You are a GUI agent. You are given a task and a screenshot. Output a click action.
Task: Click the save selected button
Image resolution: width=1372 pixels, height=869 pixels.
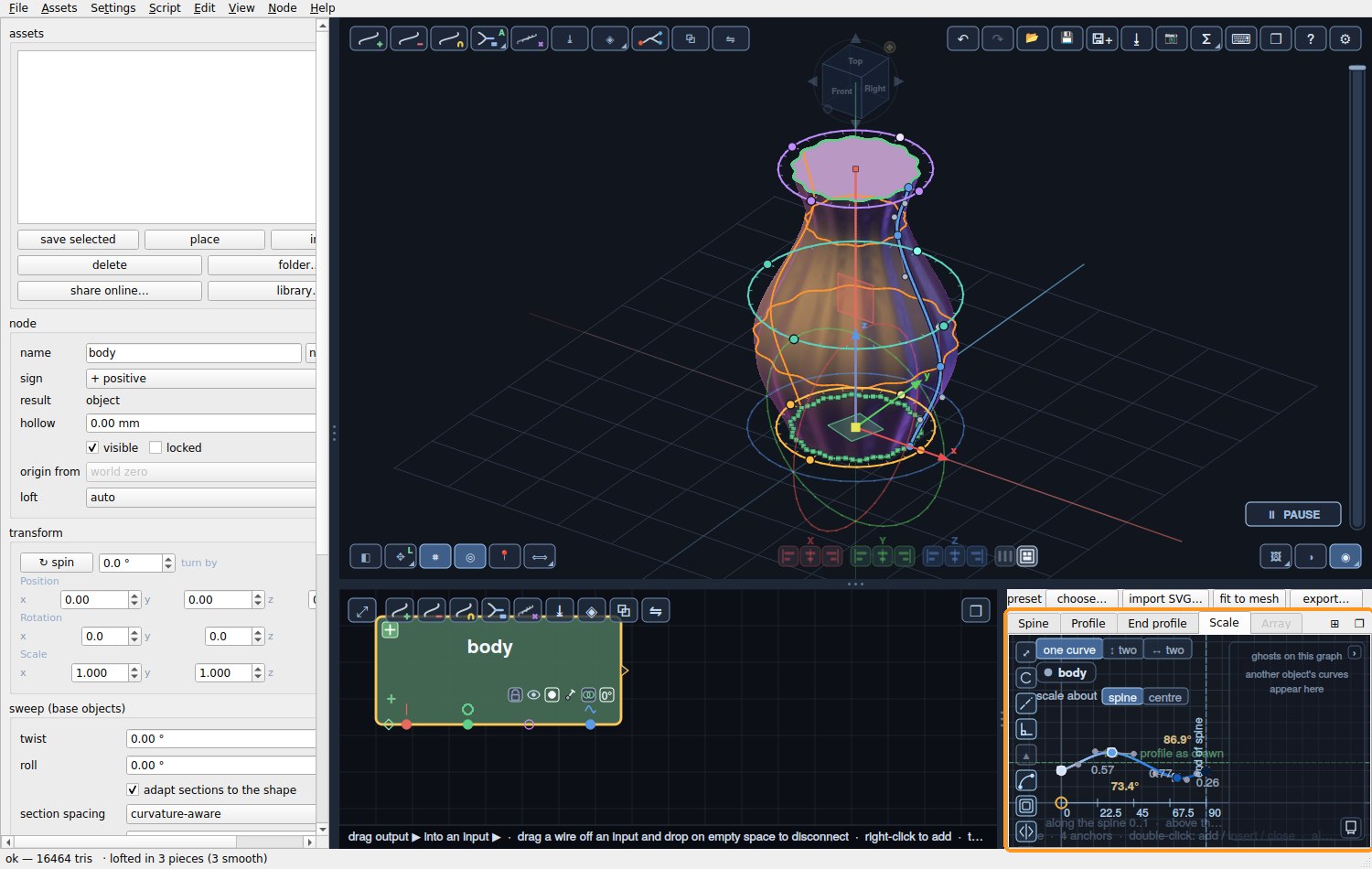pyautogui.click(x=79, y=240)
